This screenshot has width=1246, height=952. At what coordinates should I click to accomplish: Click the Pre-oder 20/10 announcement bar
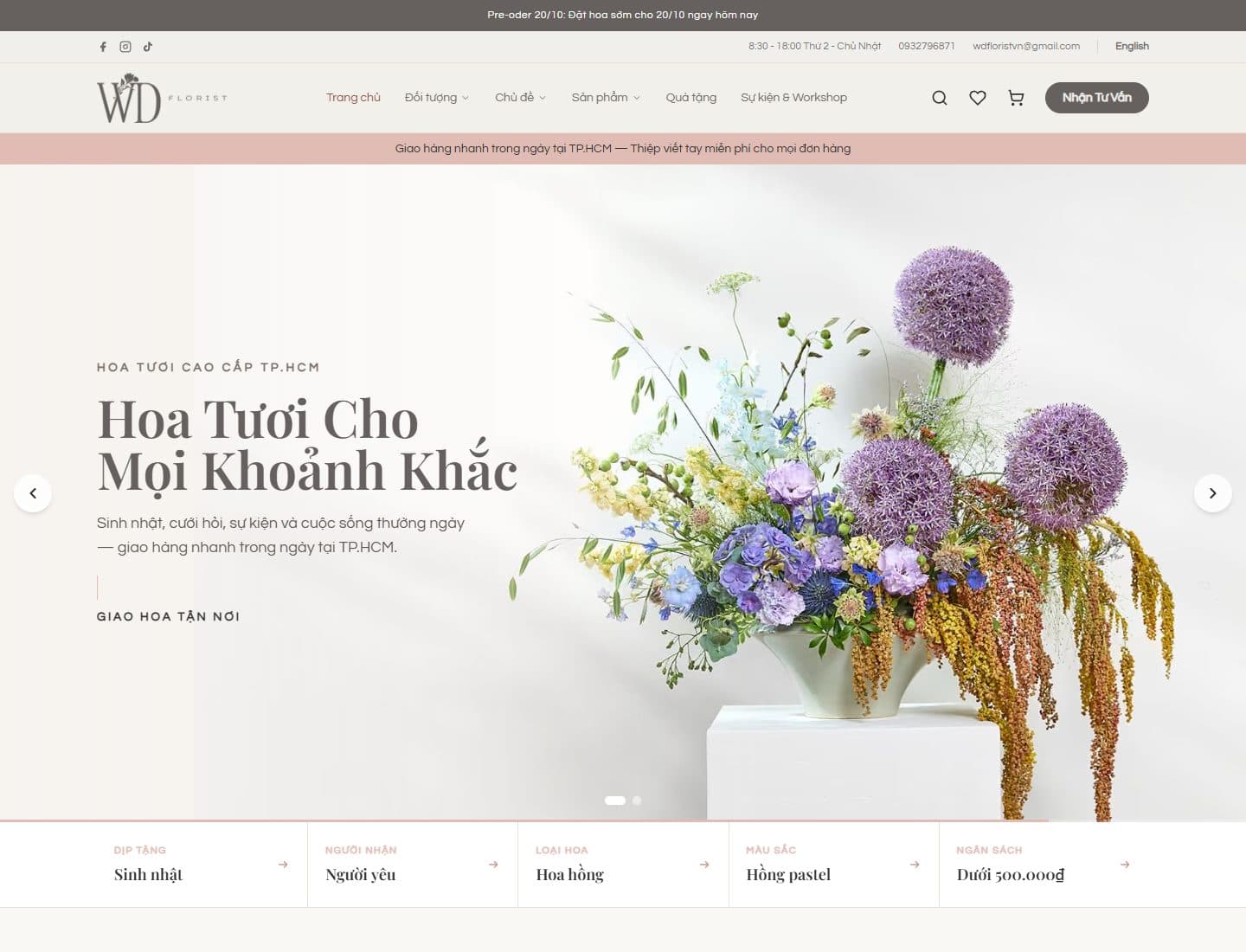[623, 15]
